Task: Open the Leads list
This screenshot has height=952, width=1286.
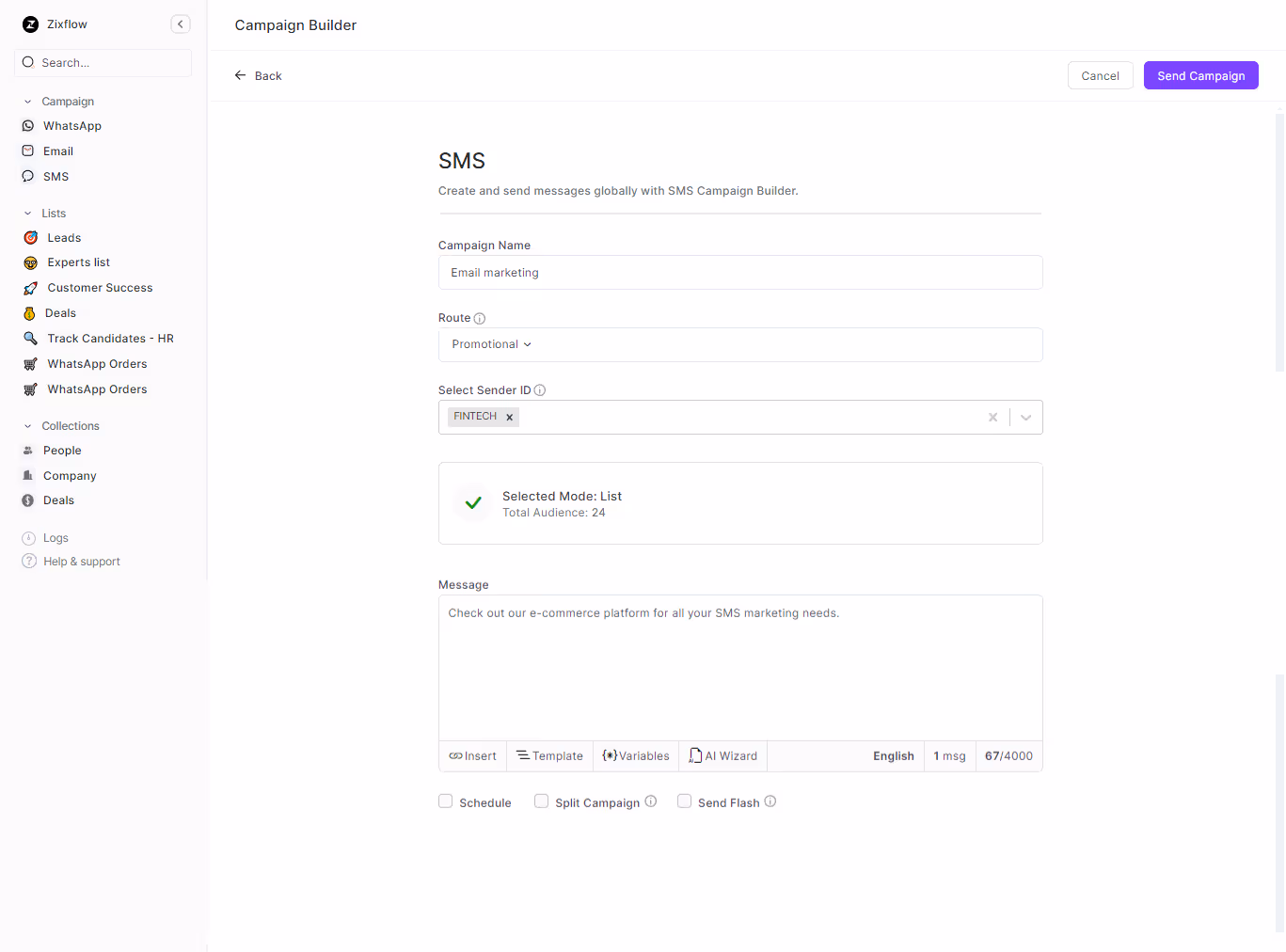Action: pyautogui.click(x=64, y=238)
